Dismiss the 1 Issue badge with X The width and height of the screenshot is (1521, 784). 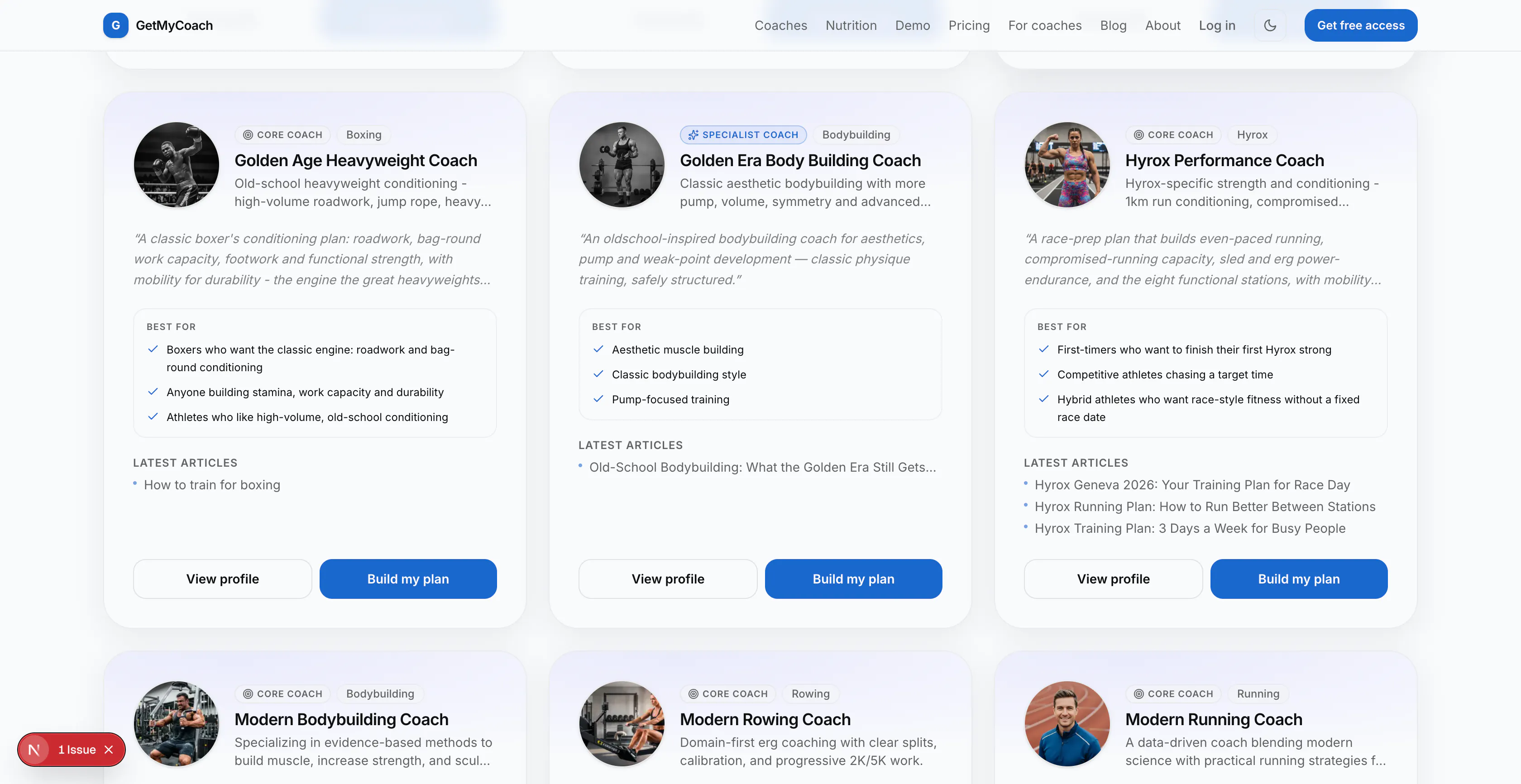tap(109, 749)
